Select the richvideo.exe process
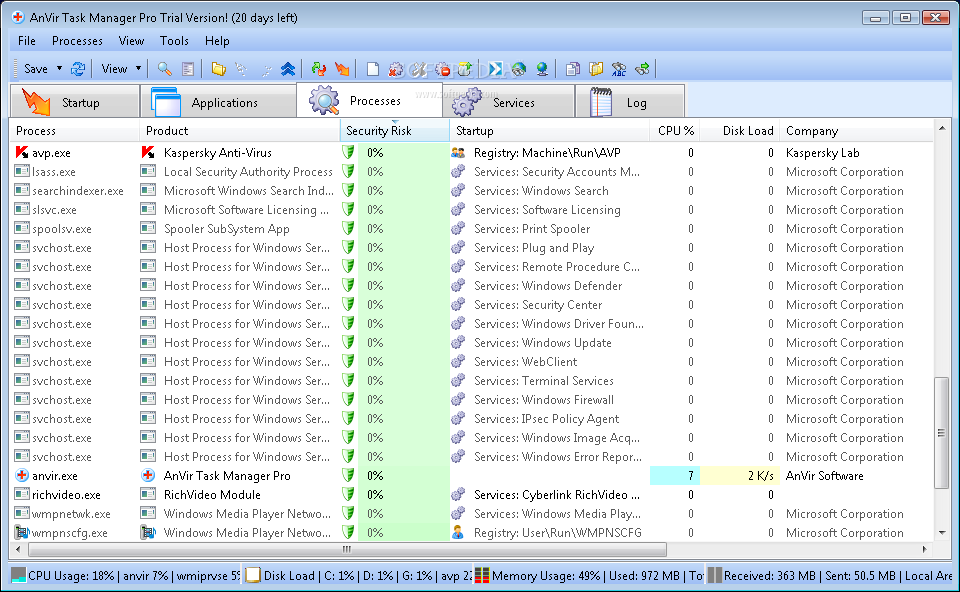 (x=66, y=495)
